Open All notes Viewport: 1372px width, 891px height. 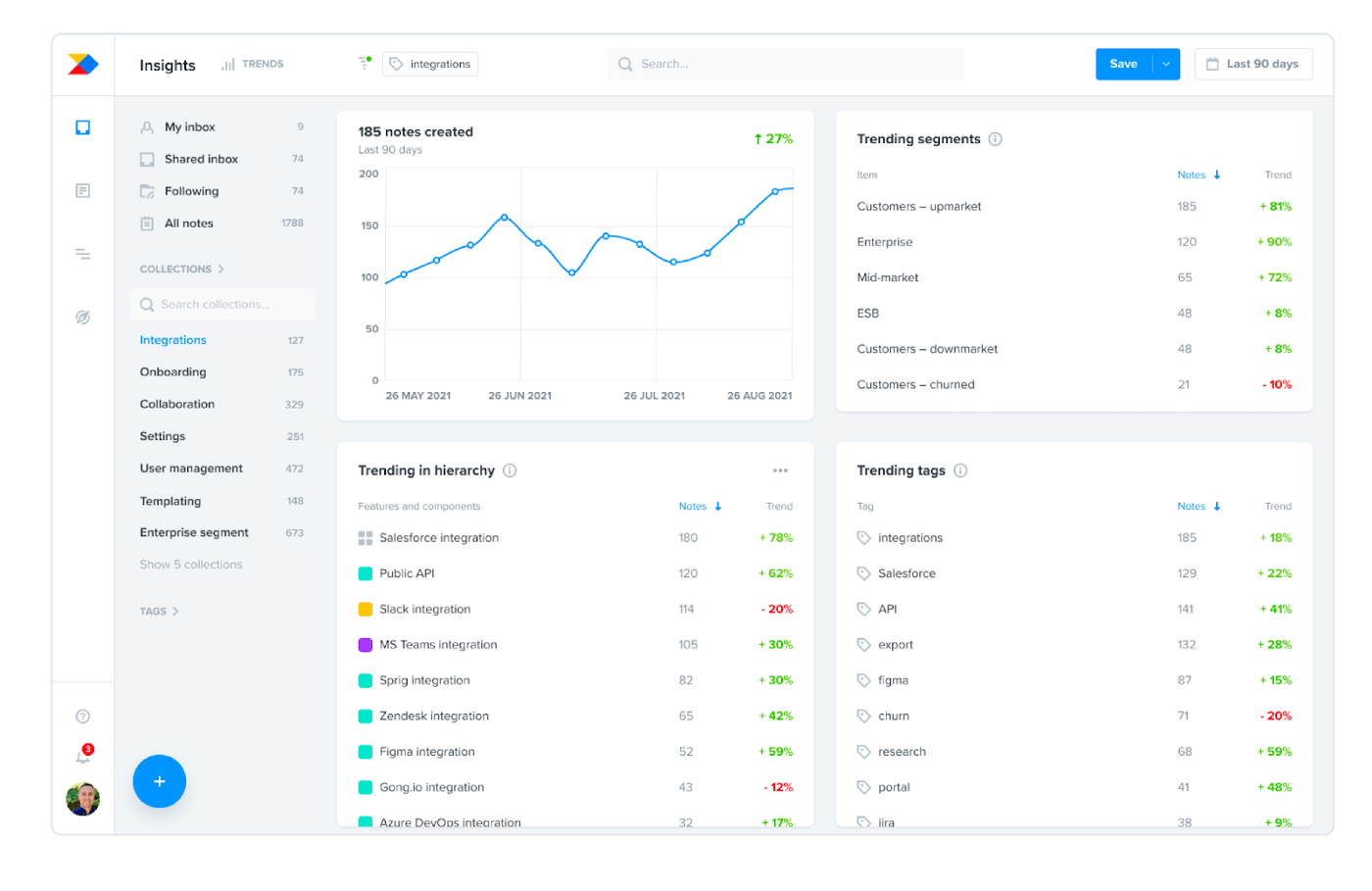(222, 223)
